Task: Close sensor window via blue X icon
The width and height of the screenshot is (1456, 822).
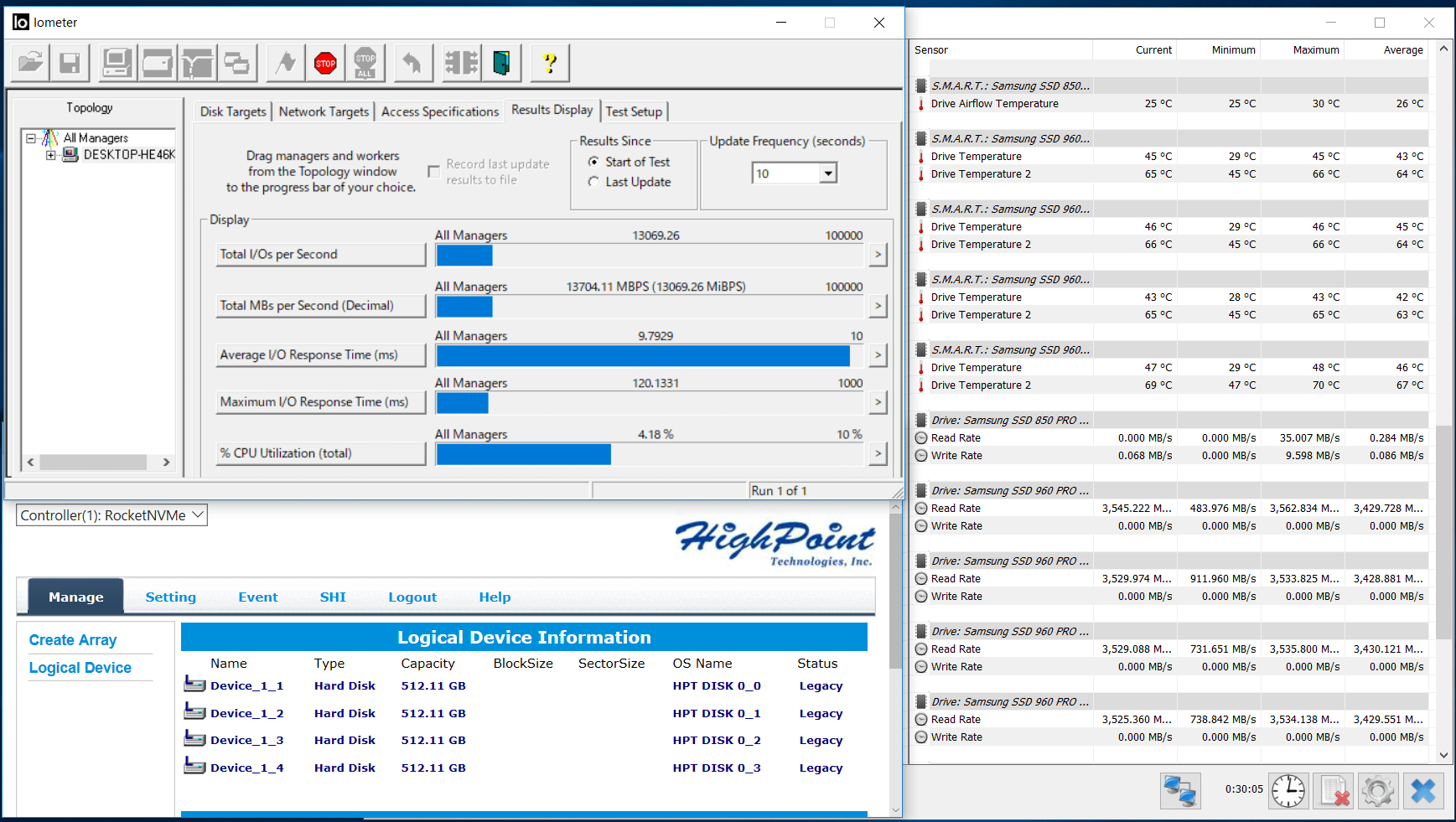Action: 1423,790
